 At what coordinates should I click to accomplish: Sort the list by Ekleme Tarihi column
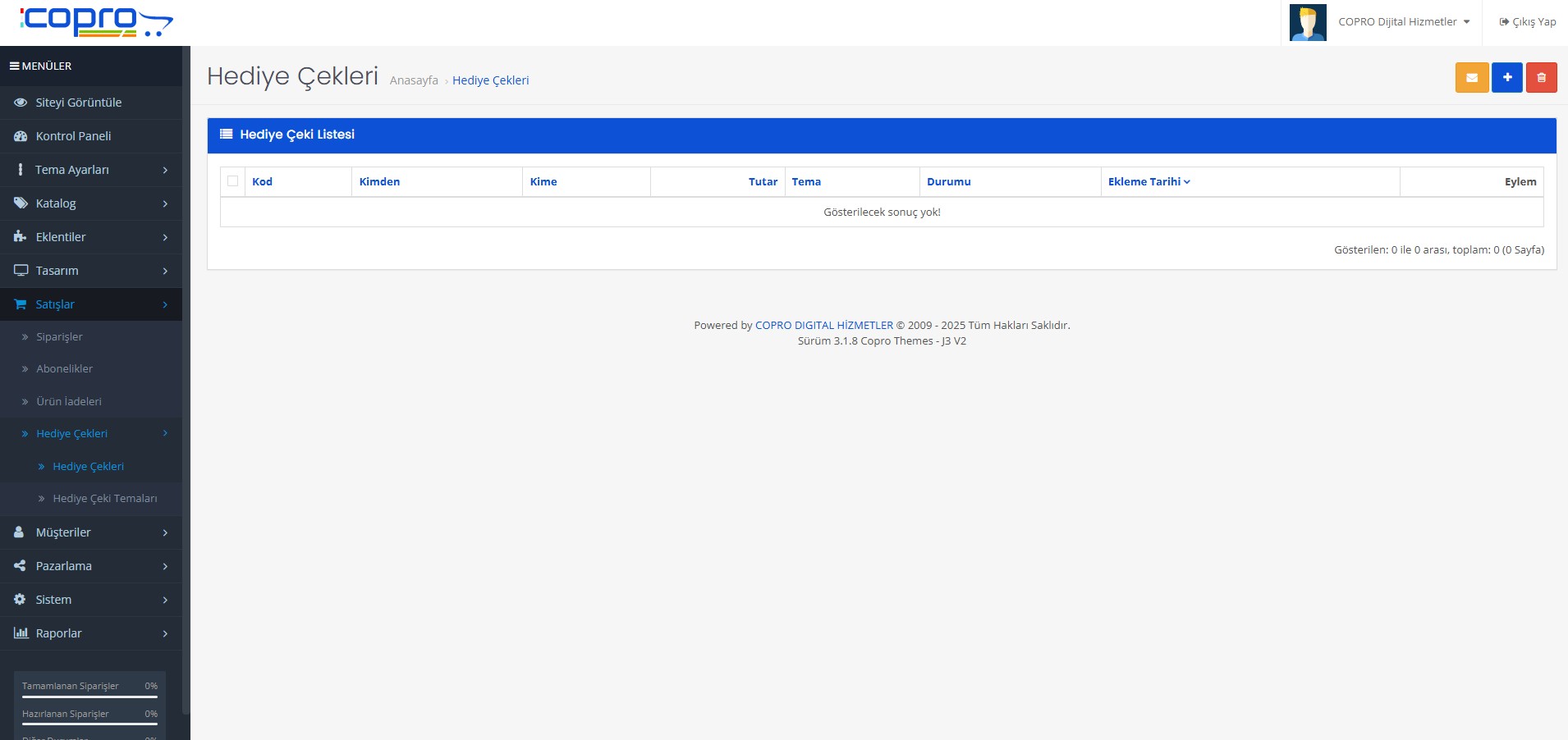[x=1148, y=182]
